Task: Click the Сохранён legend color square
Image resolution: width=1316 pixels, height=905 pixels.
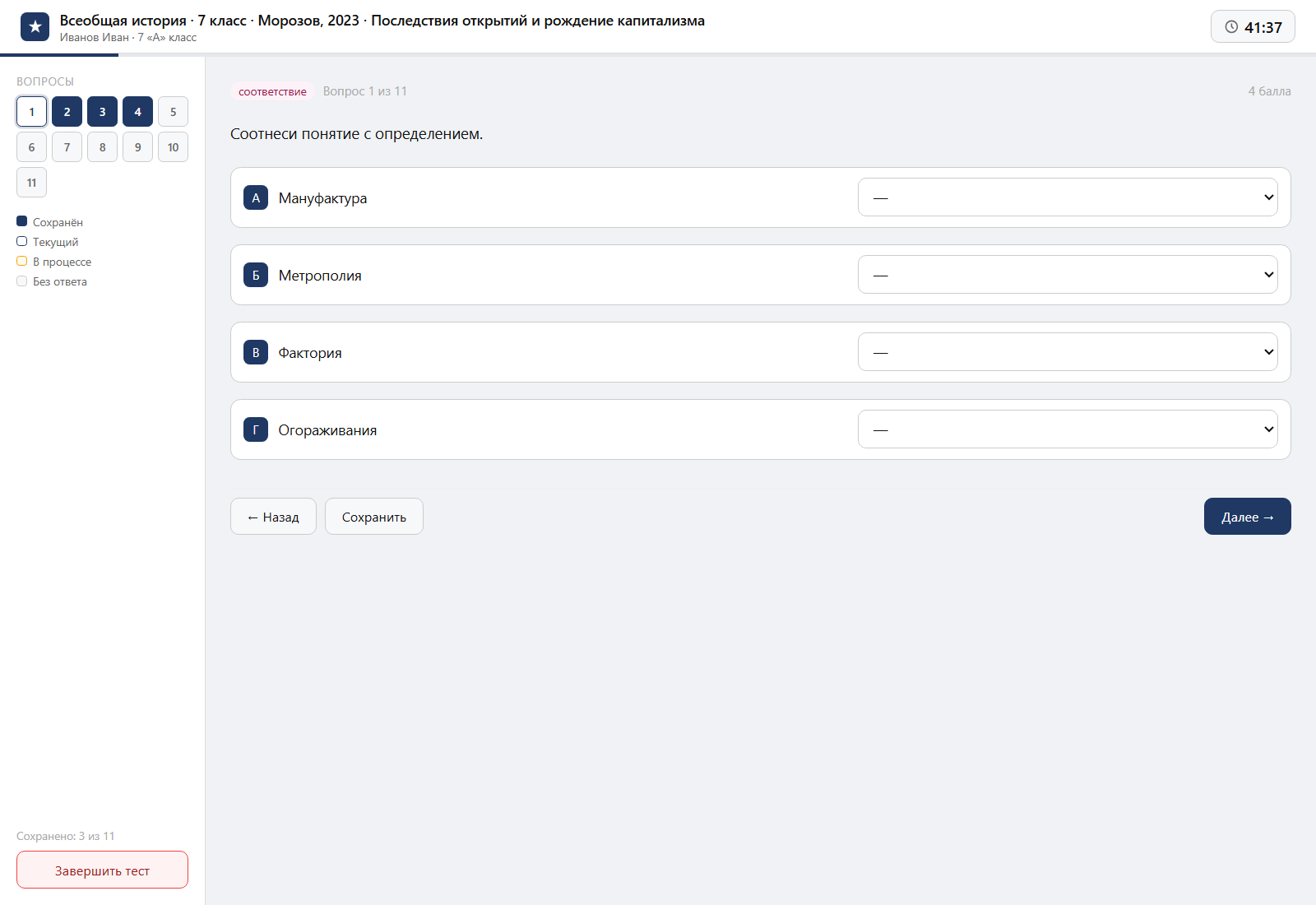Action: click(22, 221)
